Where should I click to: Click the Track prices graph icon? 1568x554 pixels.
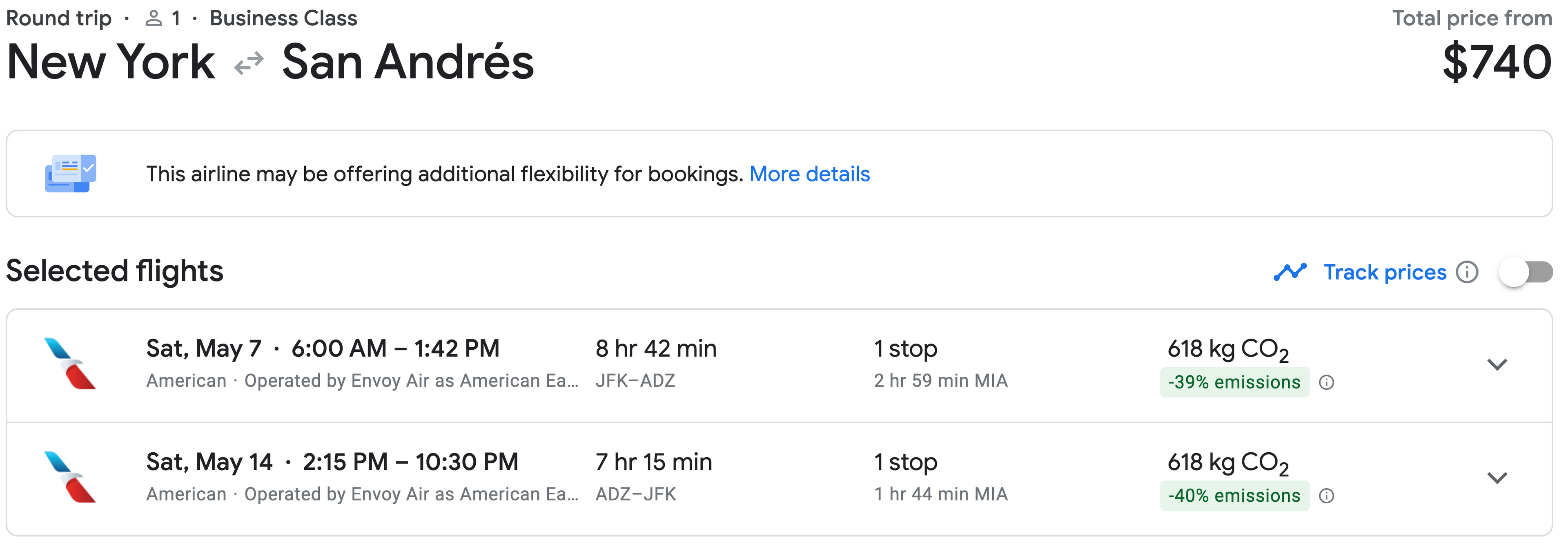pyautogui.click(x=1290, y=272)
